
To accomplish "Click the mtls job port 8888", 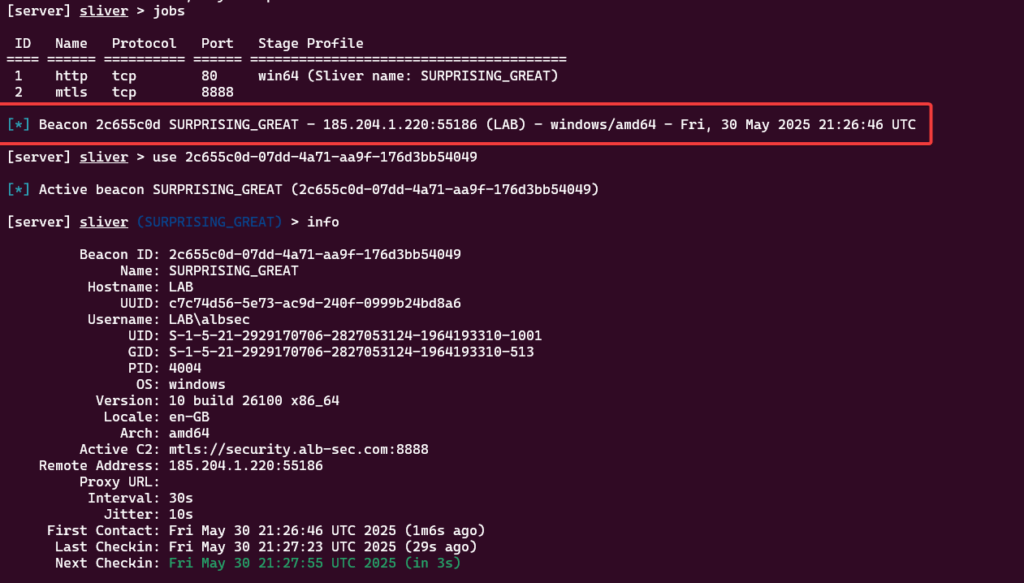I will (x=217, y=92).
